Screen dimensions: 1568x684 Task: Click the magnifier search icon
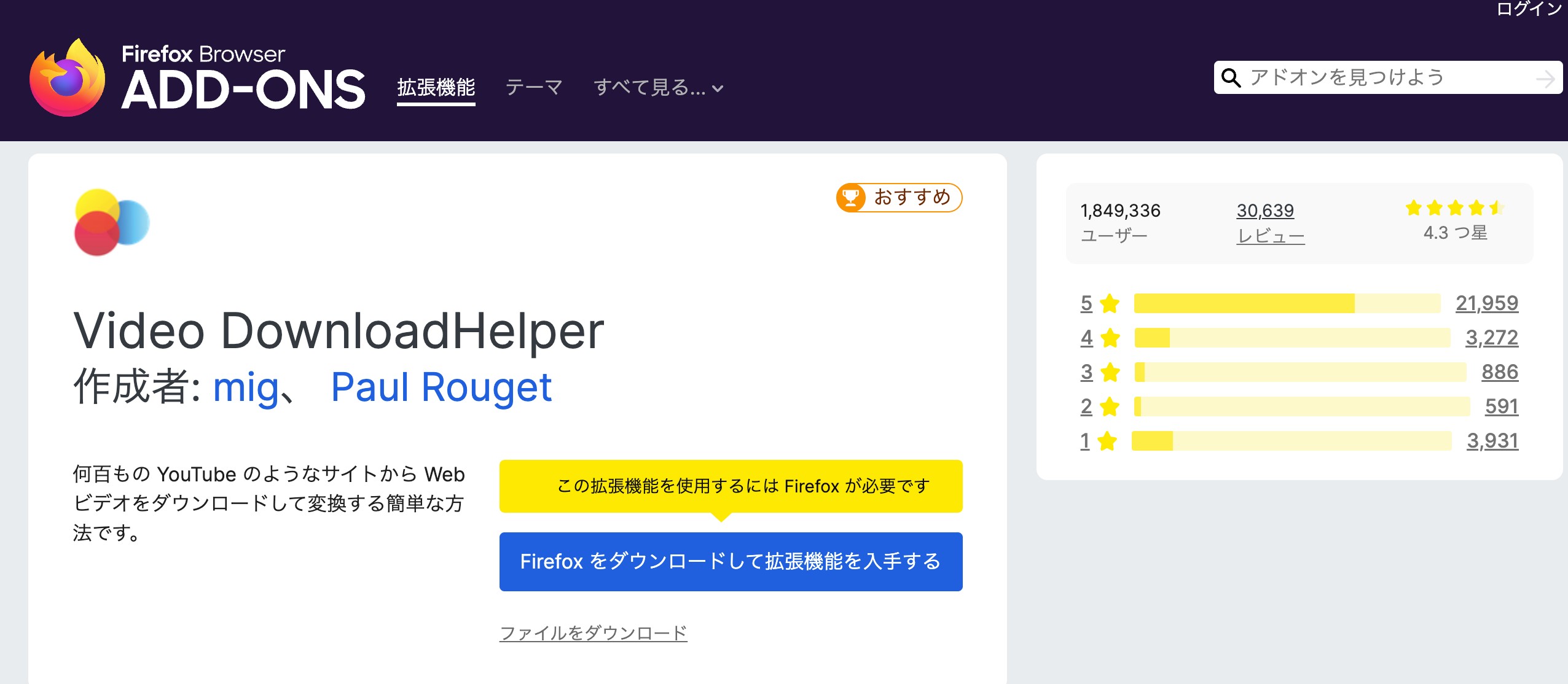[1231, 78]
